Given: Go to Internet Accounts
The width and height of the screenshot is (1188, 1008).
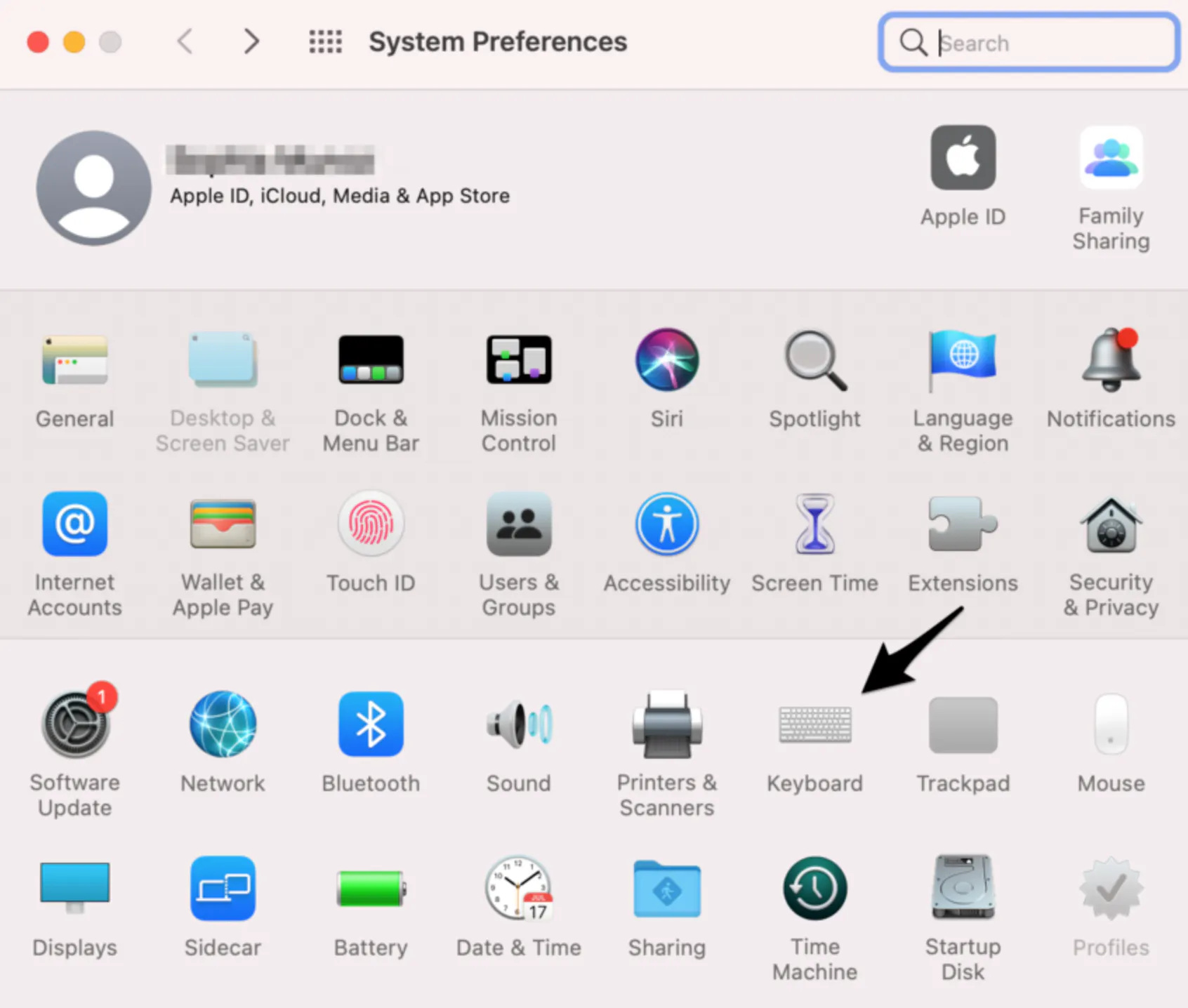Looking at the screenshot, I should [75, 524].
